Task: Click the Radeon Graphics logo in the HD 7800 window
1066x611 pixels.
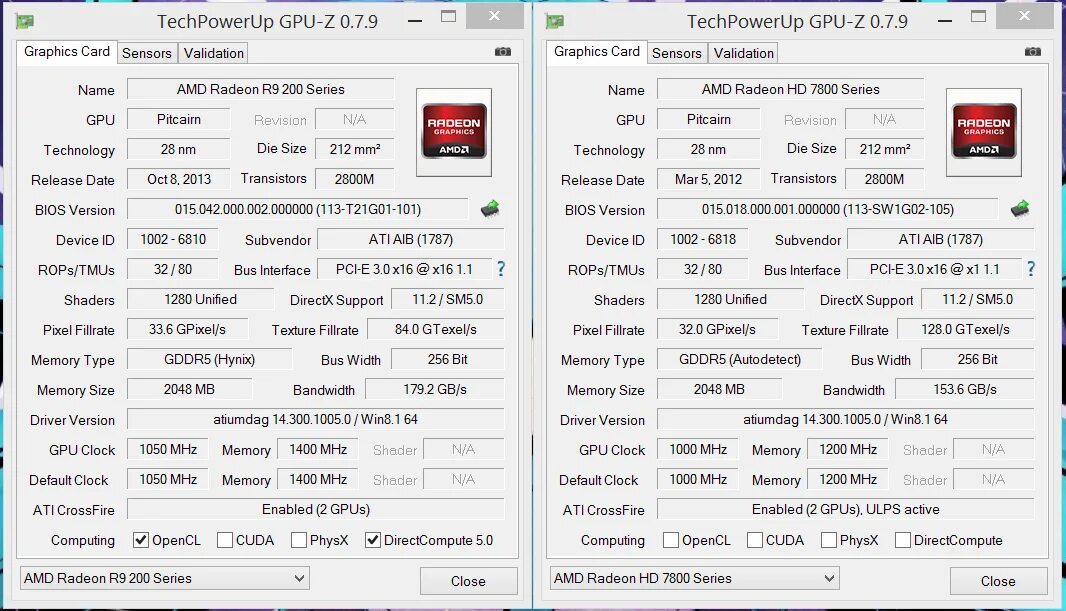Action: coord(984,132)
